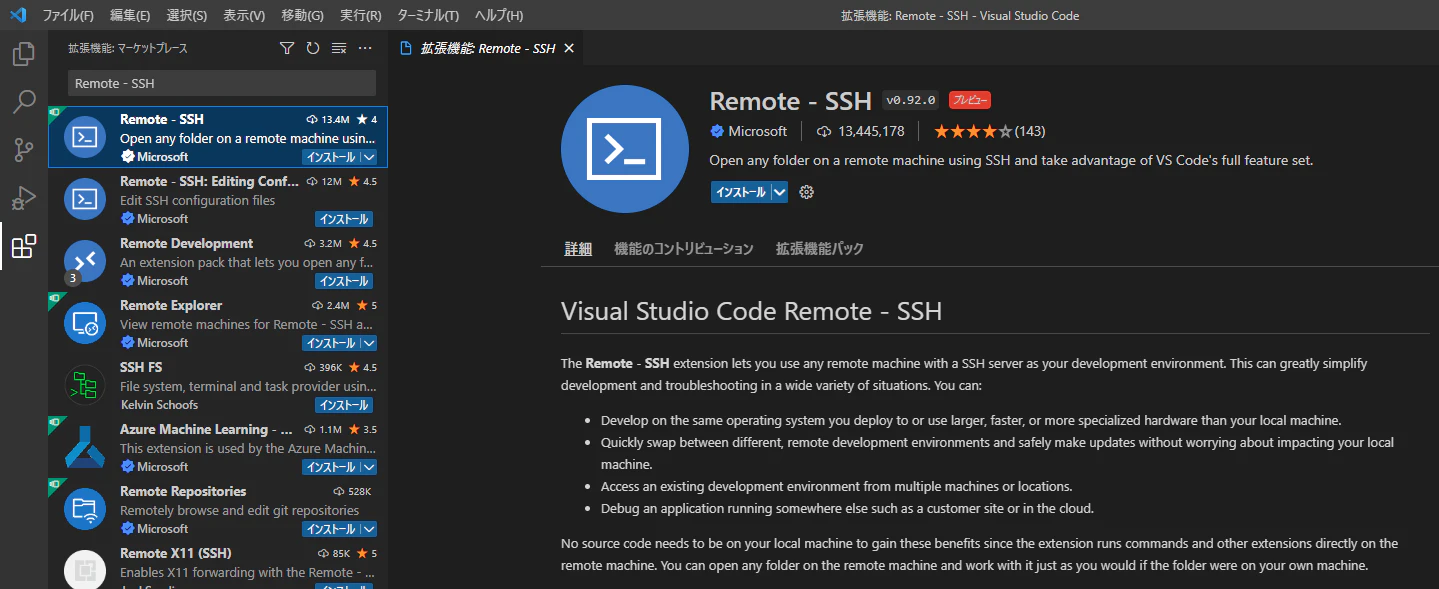
Task: Expand install dropdown on Remote Explorer row
Action: 369,343
